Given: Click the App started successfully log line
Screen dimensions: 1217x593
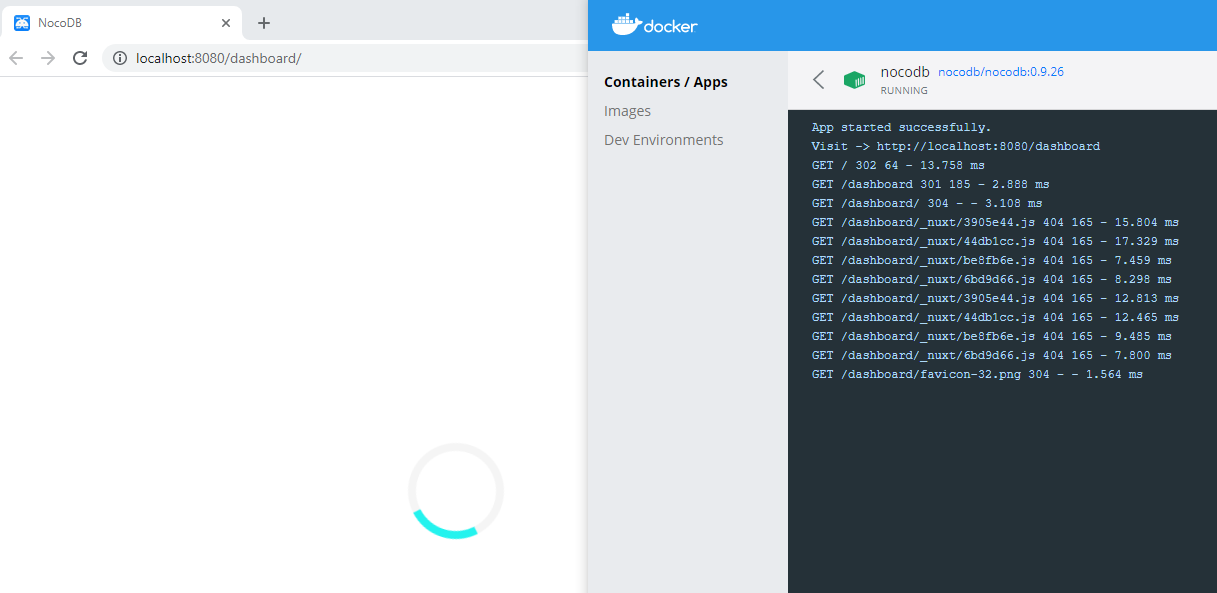Looking at the screenshot, I should click(903, 127).
